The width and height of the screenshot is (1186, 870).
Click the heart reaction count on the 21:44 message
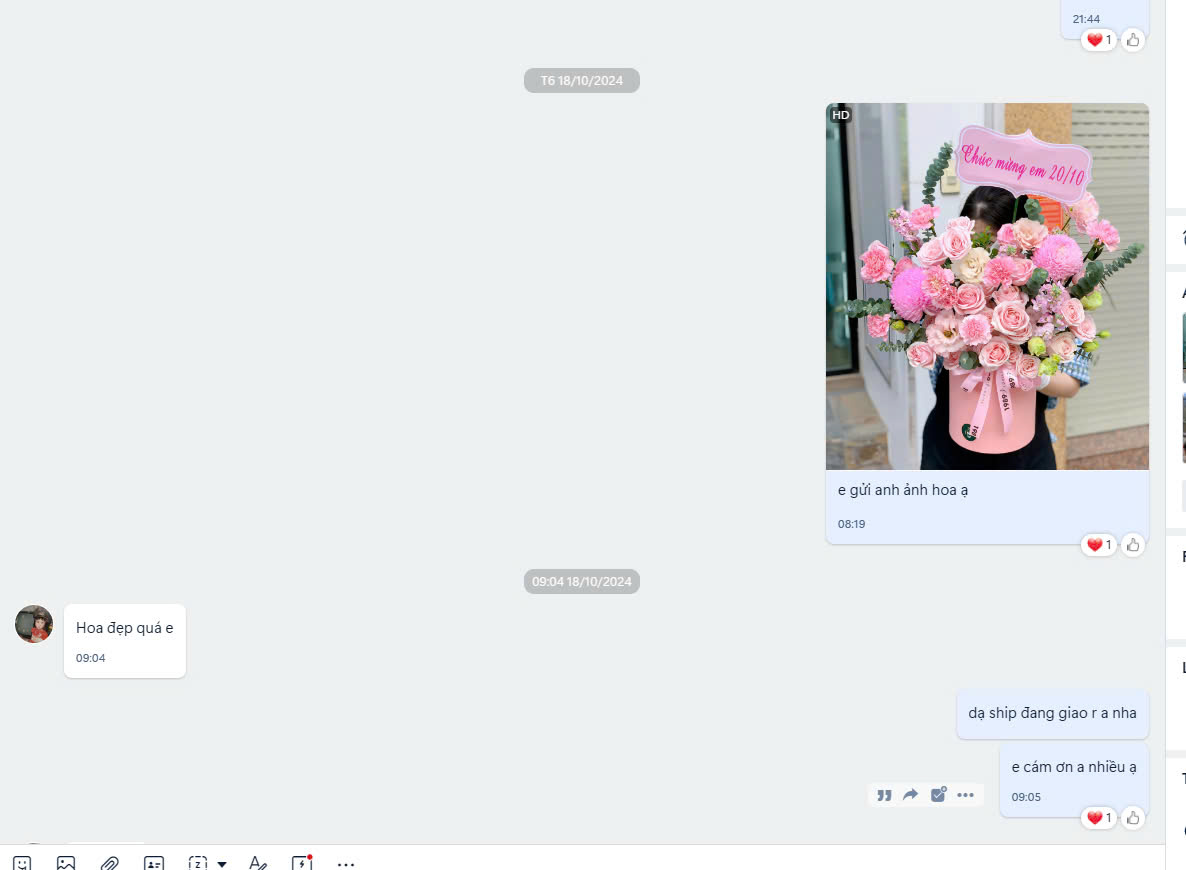pyautogui.click(x=1099, y=40)
